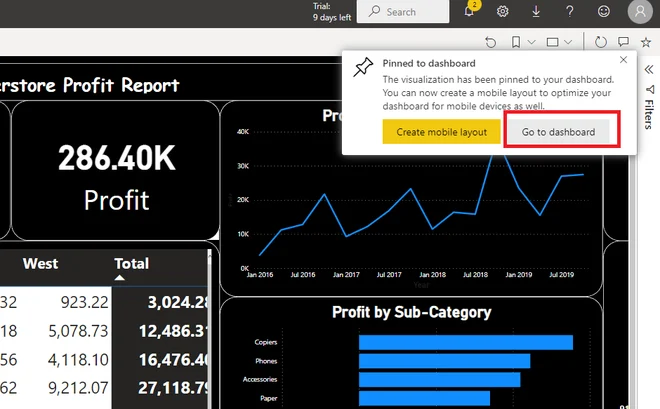Expand the Filters pane chevrons
660x409 pixels.
(648, 70)
